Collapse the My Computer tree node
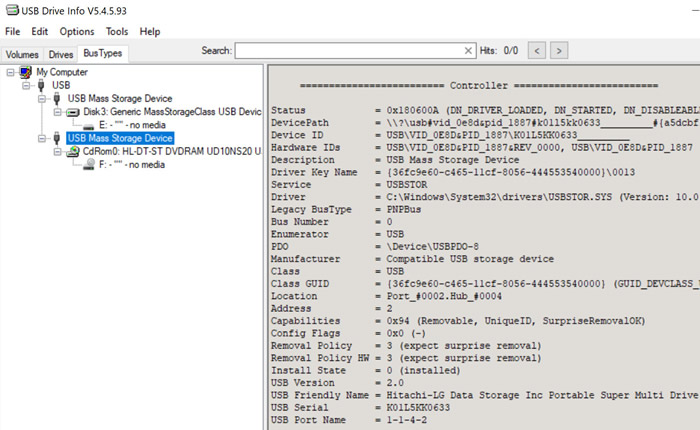 click(x=11, y=72)
